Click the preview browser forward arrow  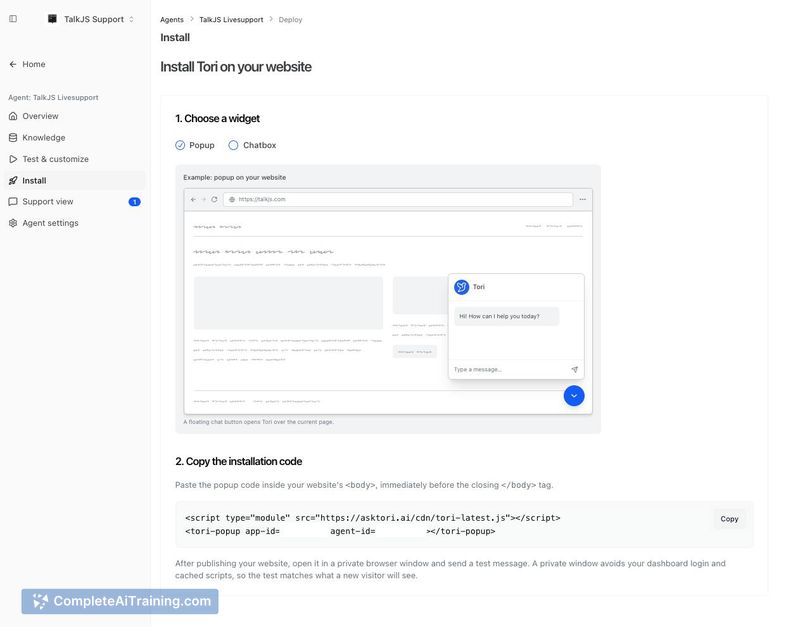[x=204, y=199]
